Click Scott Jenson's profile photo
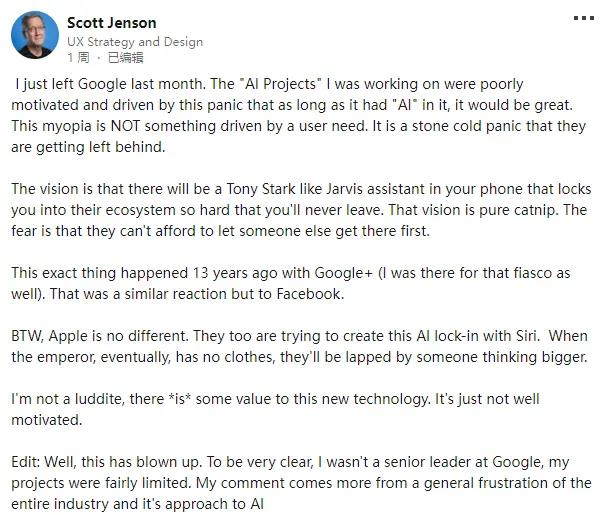Viewport: 605px width, 515px height. [36, 35]
